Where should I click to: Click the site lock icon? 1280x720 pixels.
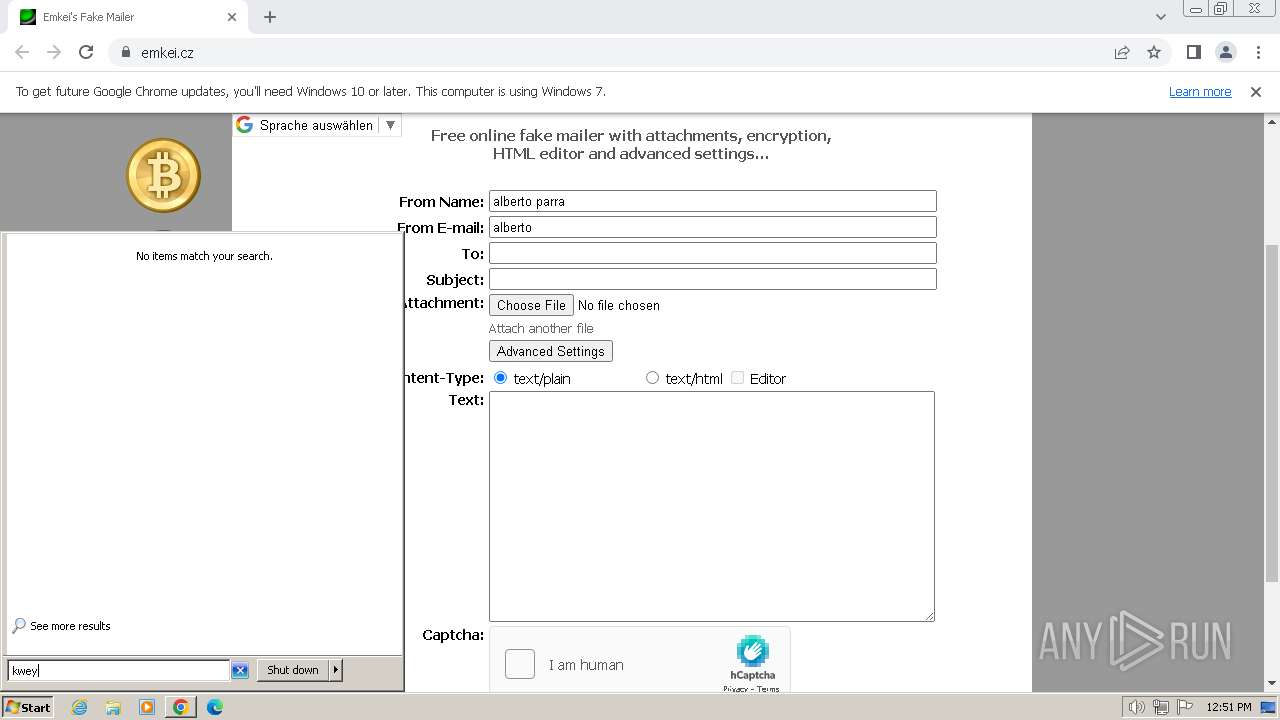(126, 53)
